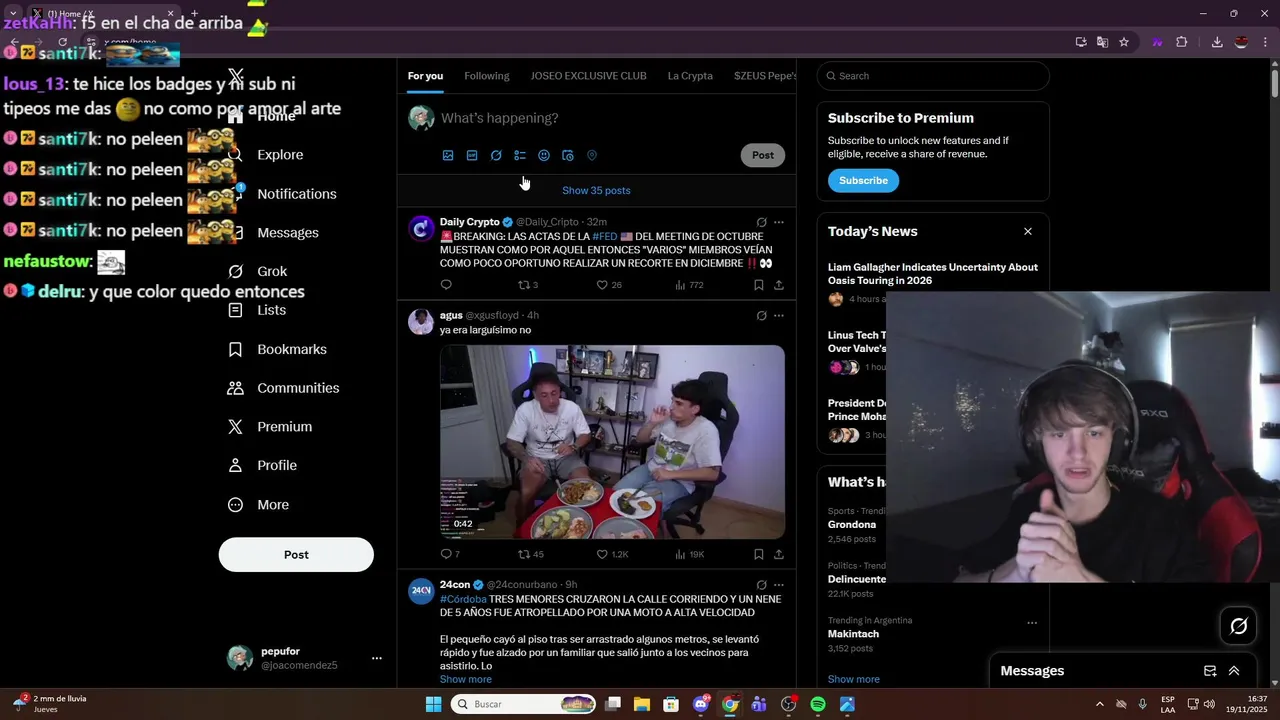This screenshot has height=720, width=1280.
Task: Open the Grondona trending topic
Action: [x=852, y=525]
